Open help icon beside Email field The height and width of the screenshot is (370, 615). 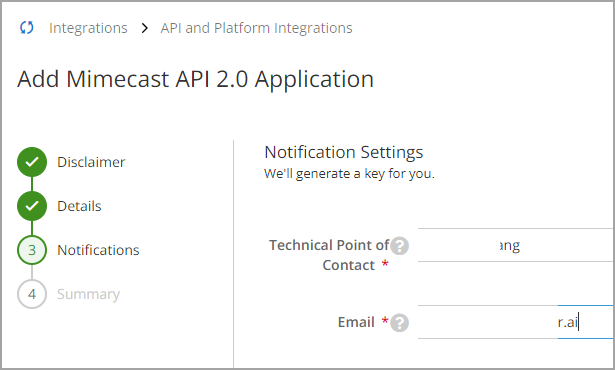(x=400, y=323)
